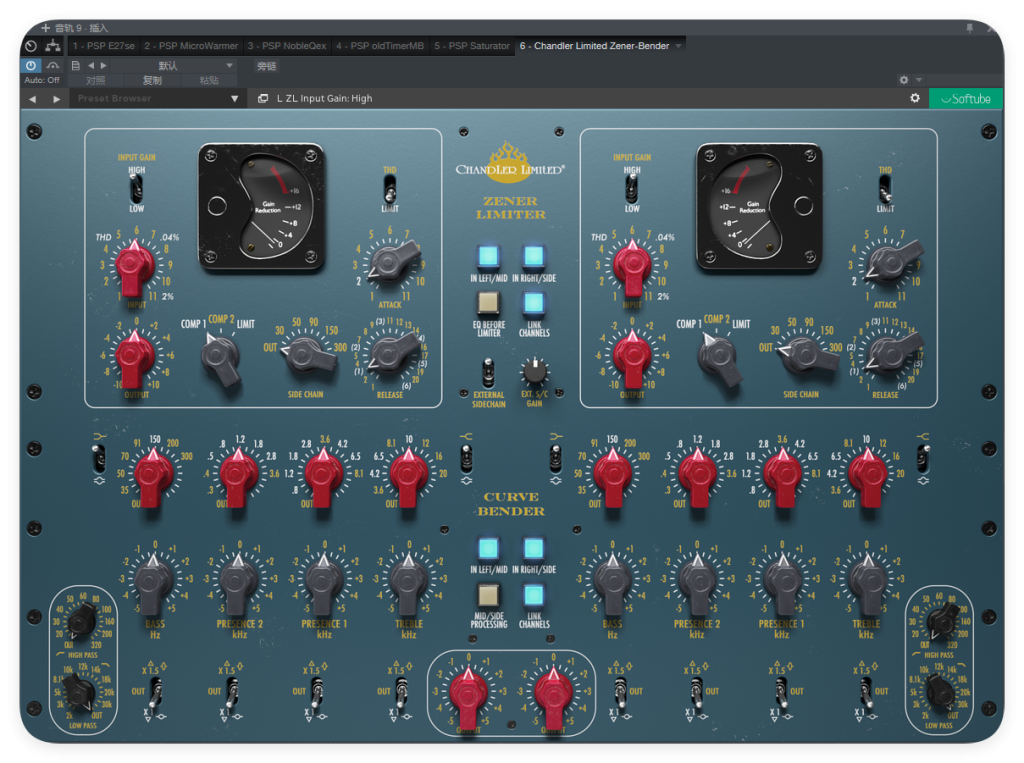Click the routing channel icon beside the tabs
The width and height of the screenshot is (1024, 763).
[53, 46]
